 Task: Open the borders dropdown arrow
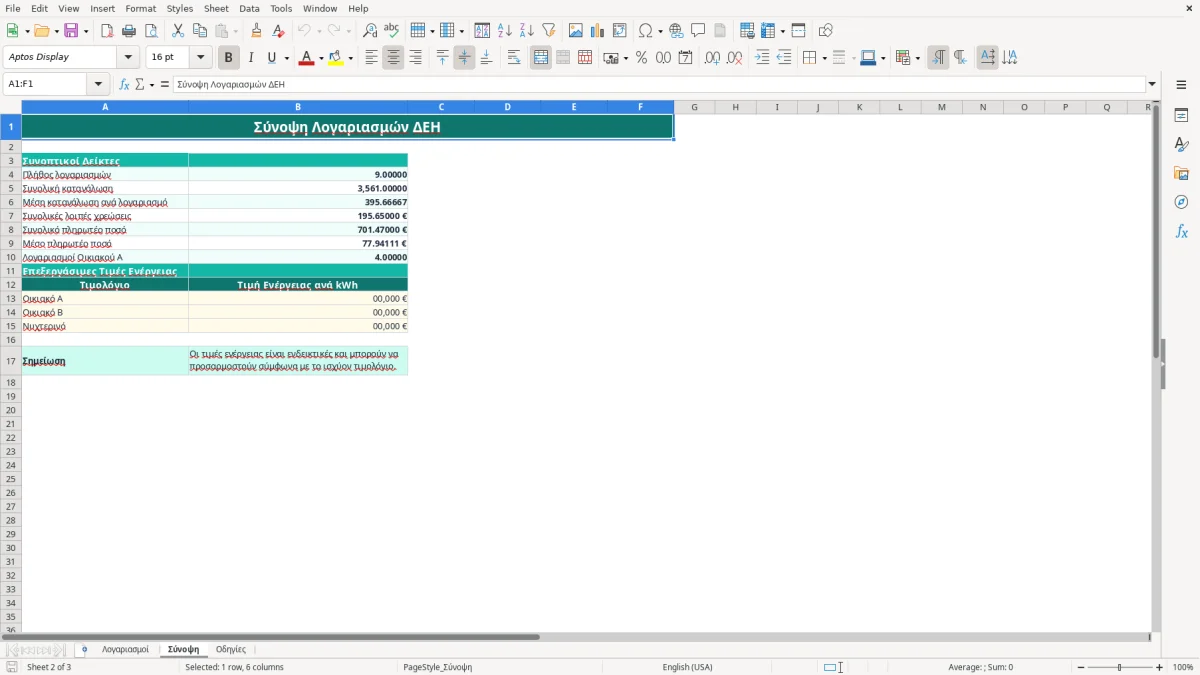pos(823,58)
